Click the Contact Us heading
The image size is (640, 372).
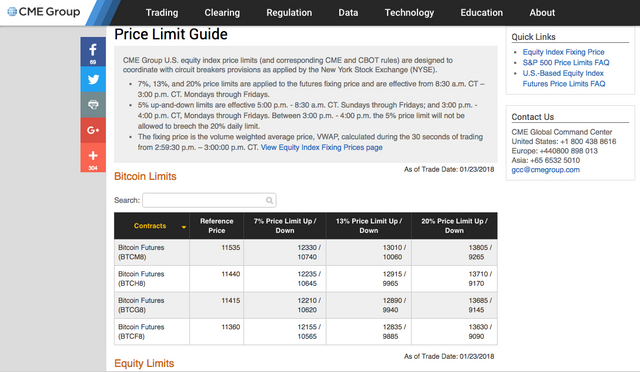coord(533,117)
